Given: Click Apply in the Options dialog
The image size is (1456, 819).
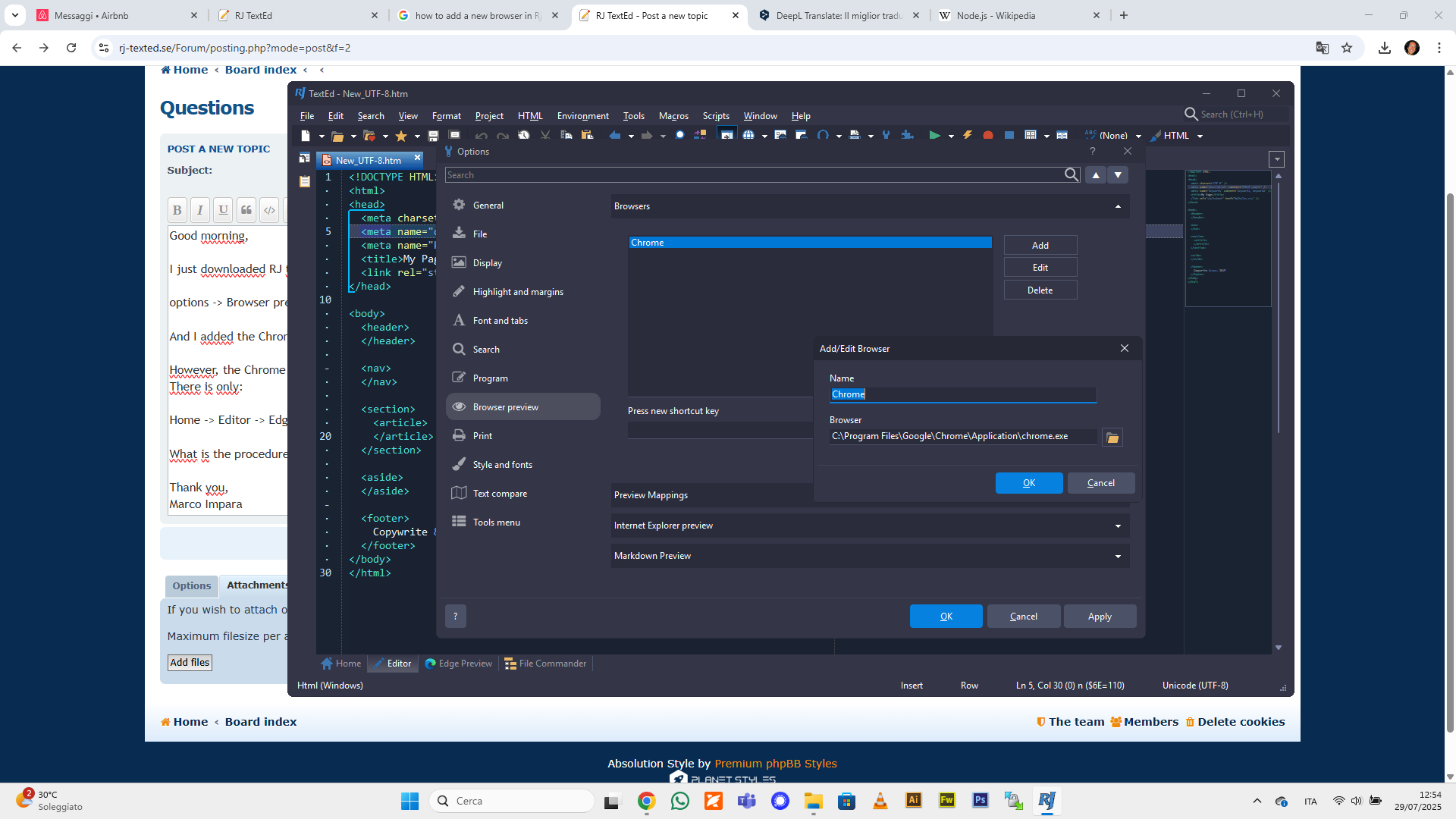Looking at the screenshot, I should 1100,617.
